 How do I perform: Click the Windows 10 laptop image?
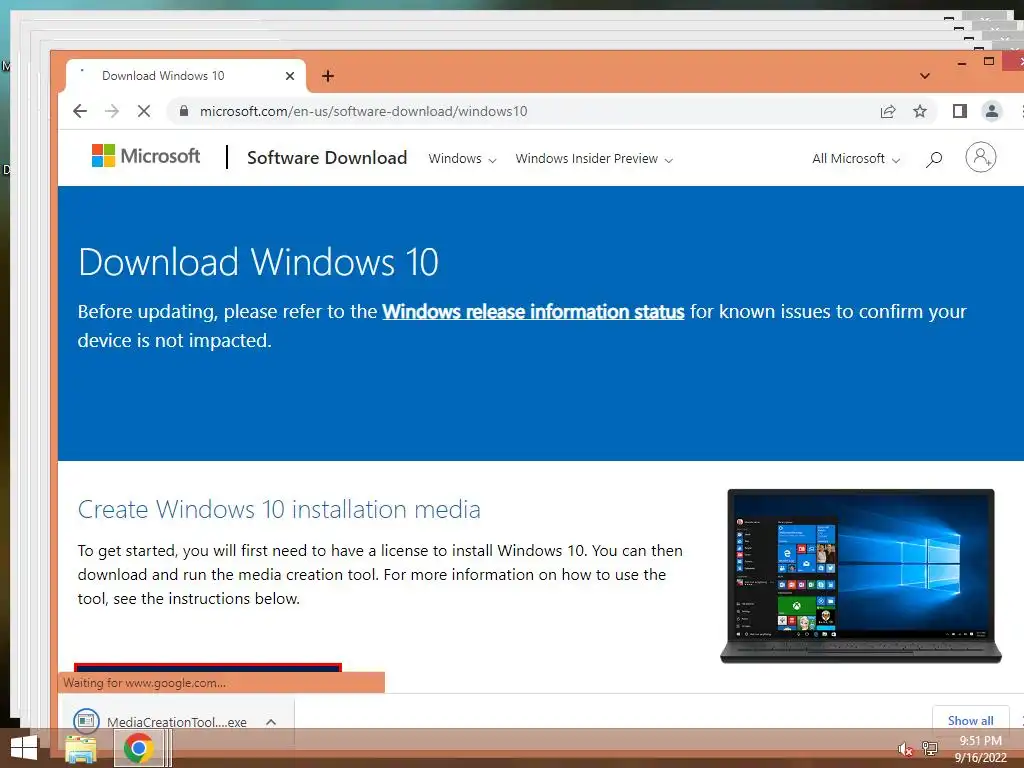pyautogui.click(x=860, y=575)
